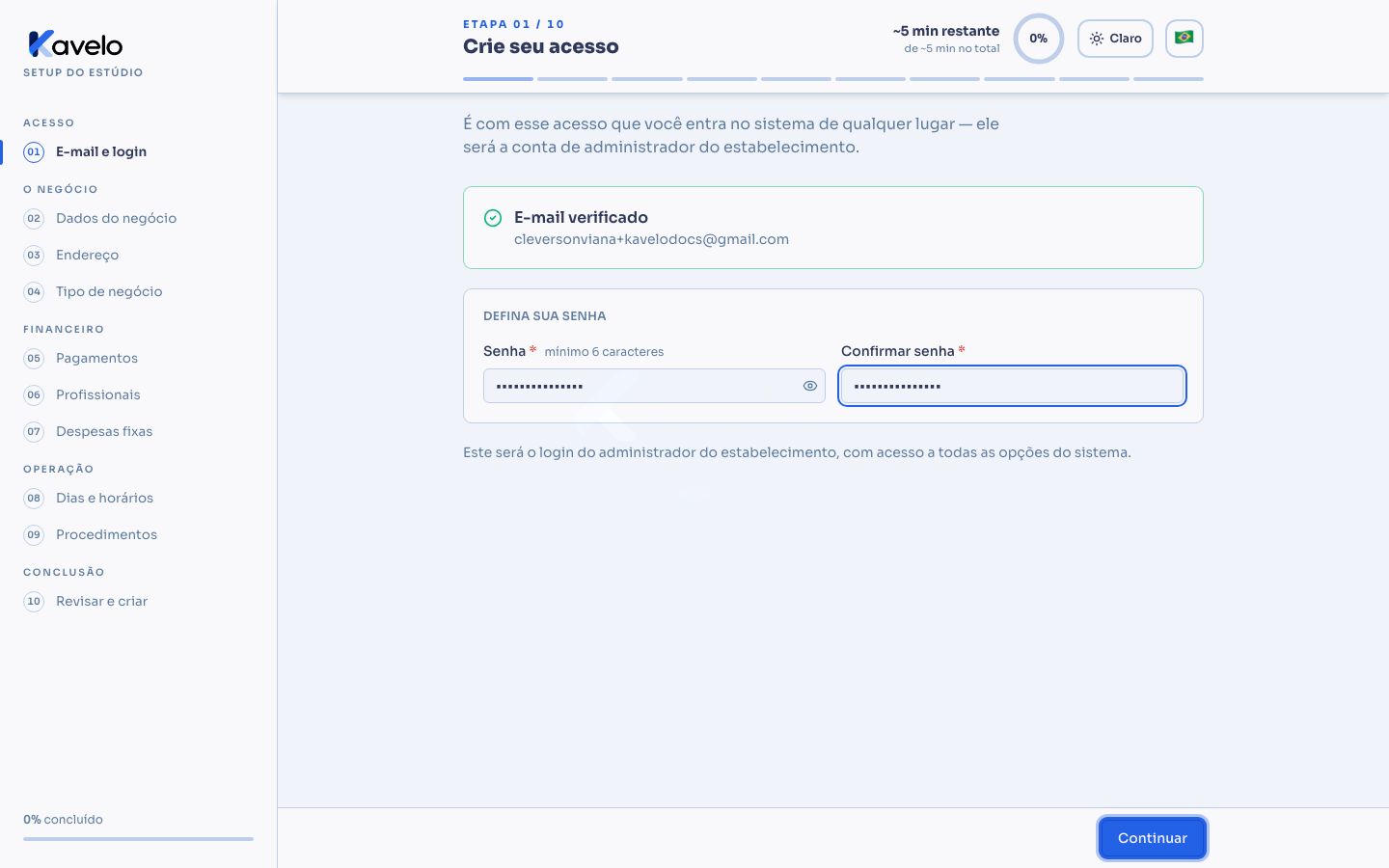Show password with the eye icon
The width and height of the screenshot is (1389, 868).
[x=810, y=386]
